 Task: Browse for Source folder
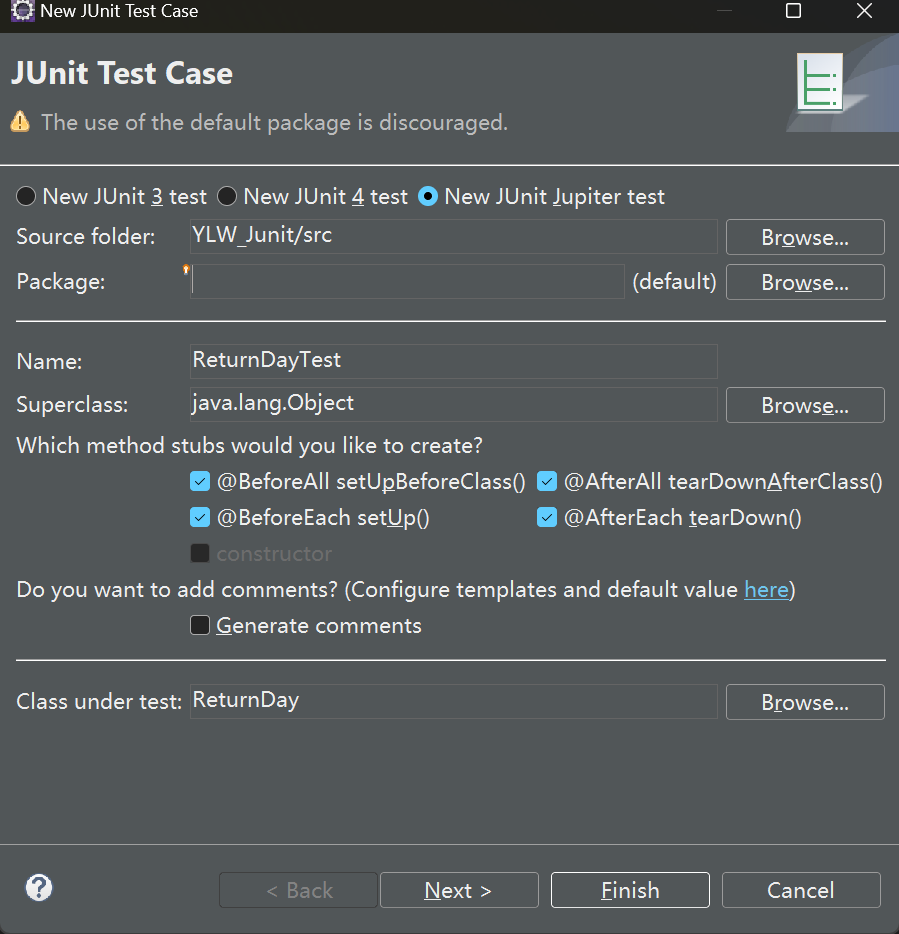pos(805,237)
